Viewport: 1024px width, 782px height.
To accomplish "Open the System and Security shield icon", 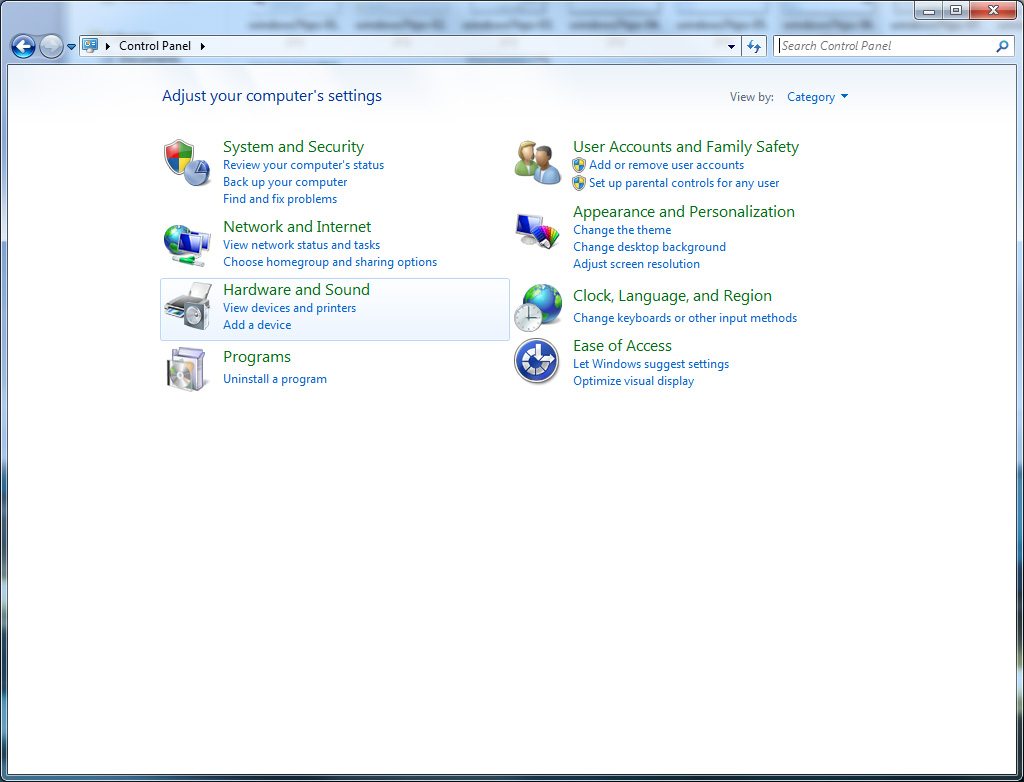I will (187, 162).
